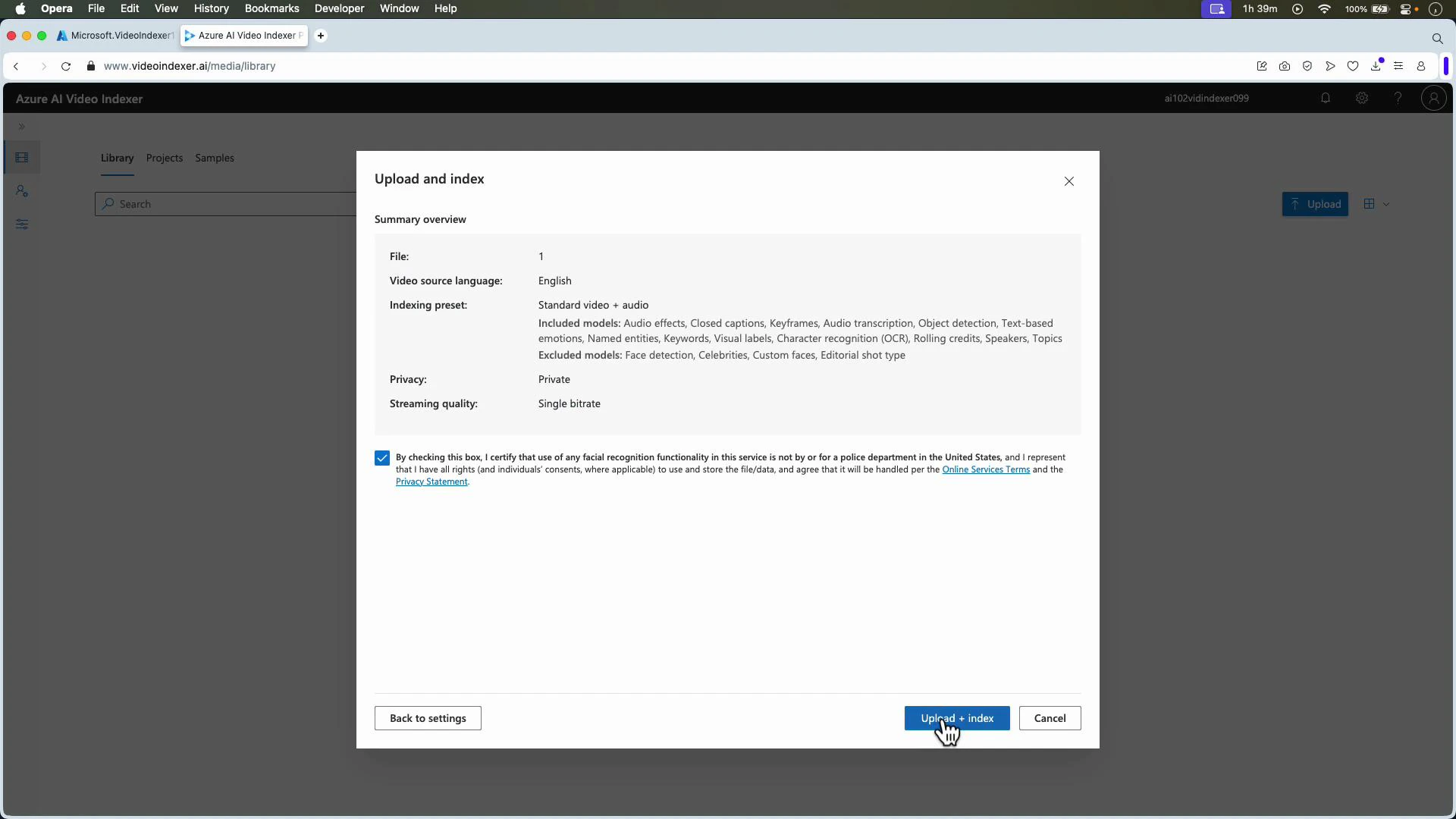Open the Opera Developer menu

point(339,8)
